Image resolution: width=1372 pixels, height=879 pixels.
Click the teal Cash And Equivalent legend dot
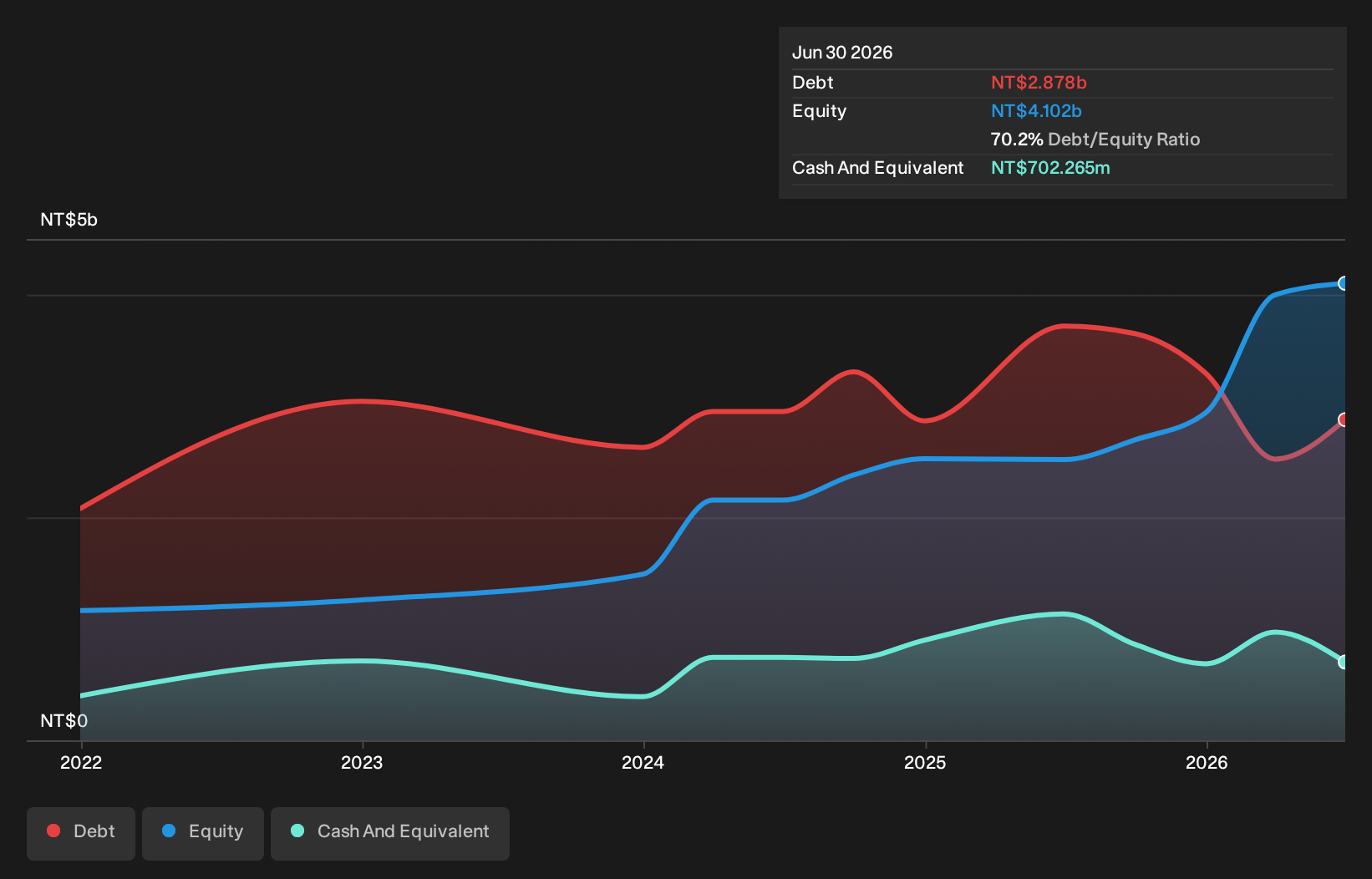(297, 831)
